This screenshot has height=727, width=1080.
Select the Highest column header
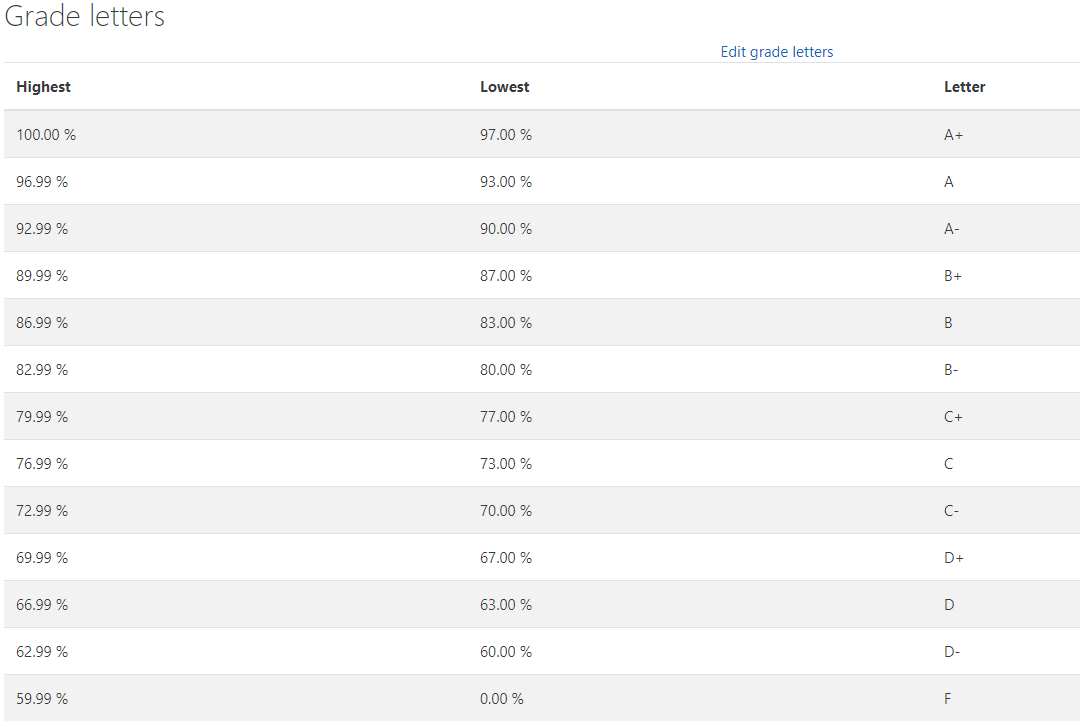(x=43, y=87)
